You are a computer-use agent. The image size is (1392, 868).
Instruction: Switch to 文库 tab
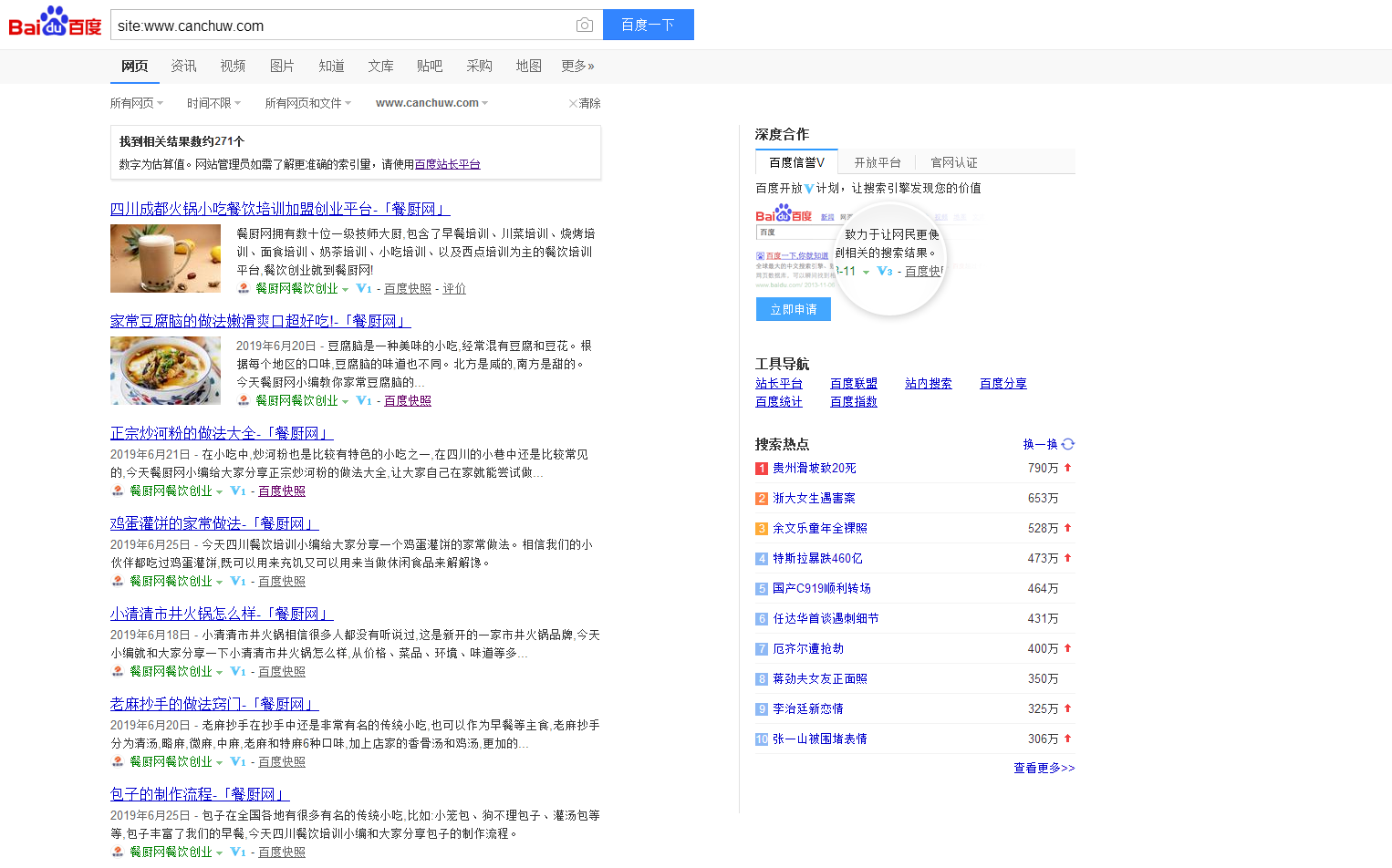pyautogui.click(x=380, y=66)
